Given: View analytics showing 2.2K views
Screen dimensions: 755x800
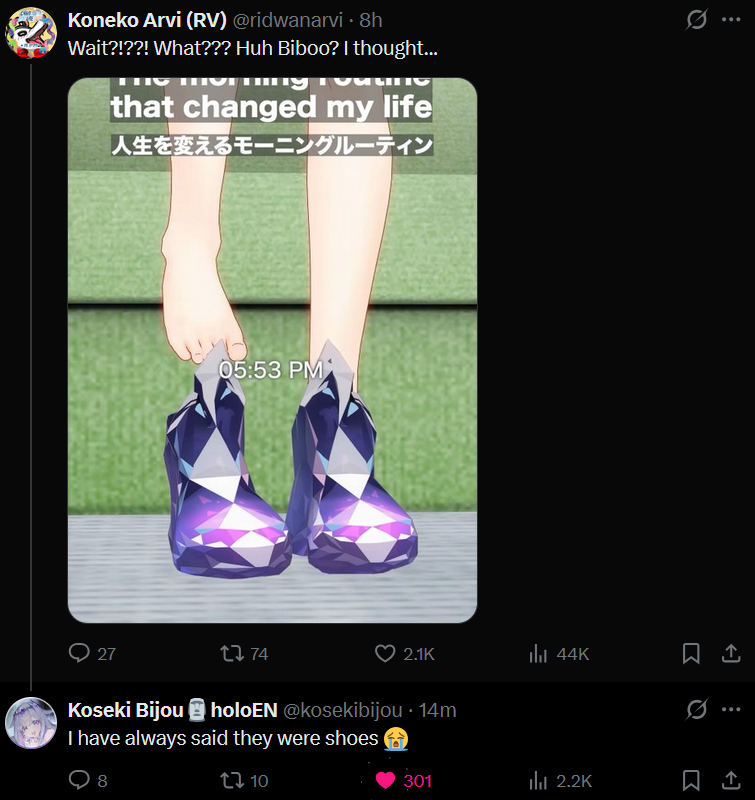Looking at the screenshot, I should pos(561,781).
